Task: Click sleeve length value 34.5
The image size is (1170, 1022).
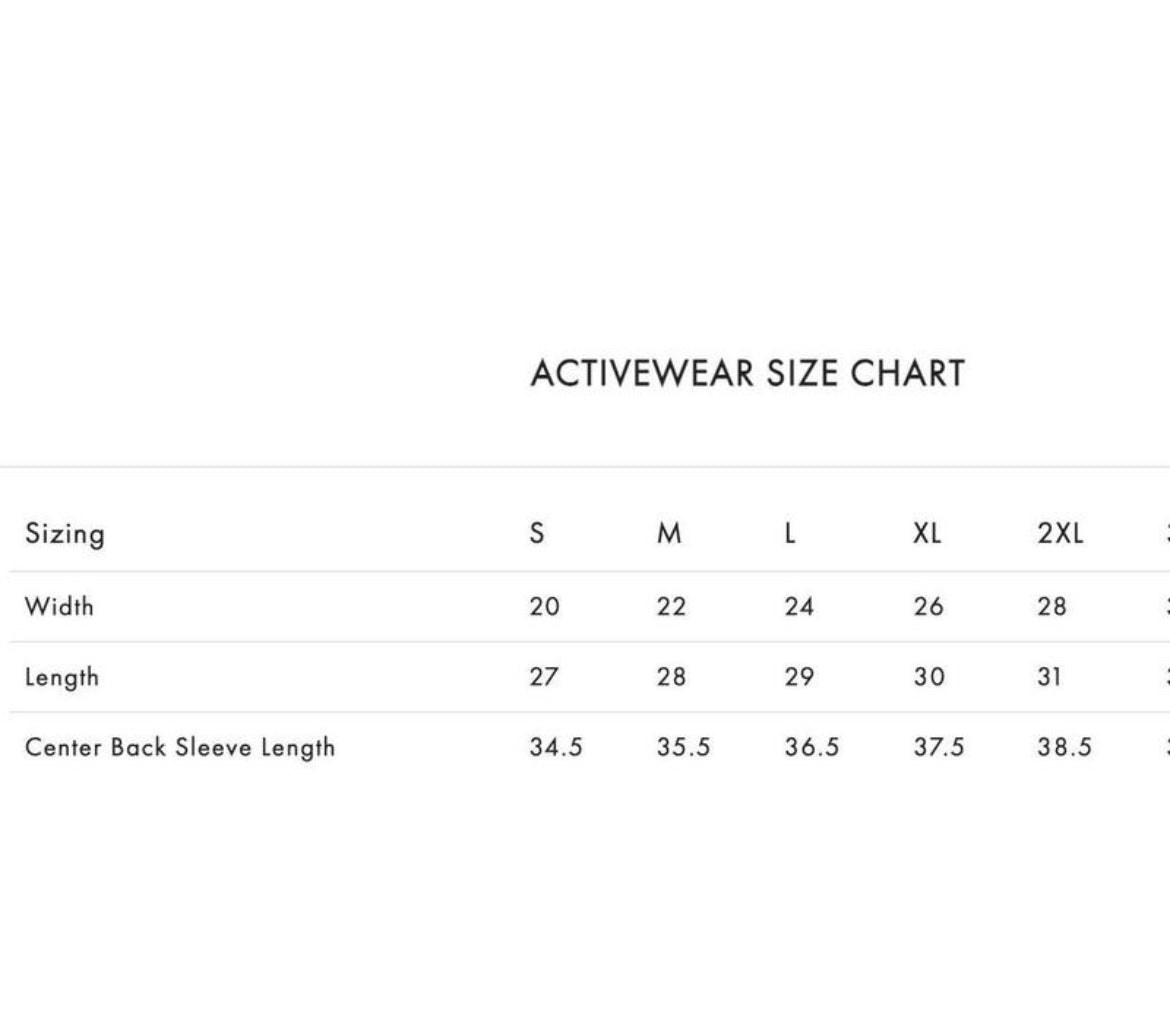Action: click(x=556, y=747)
